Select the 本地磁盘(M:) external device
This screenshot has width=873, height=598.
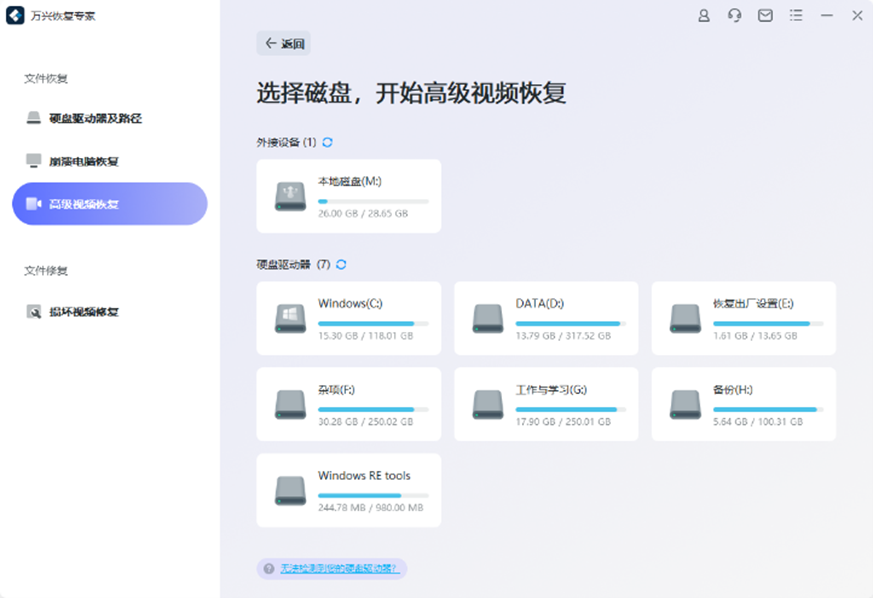(x=349, y=196)
